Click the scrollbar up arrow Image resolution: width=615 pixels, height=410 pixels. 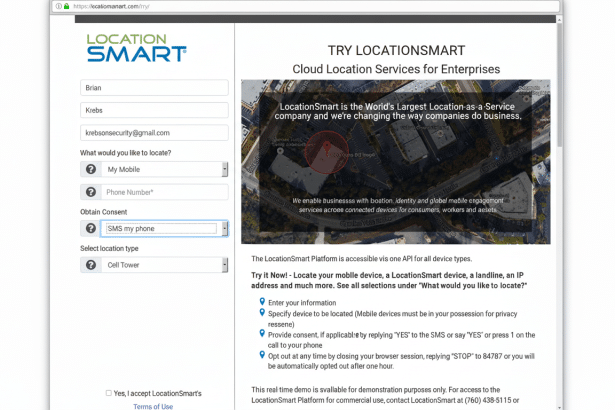point(560,20)
